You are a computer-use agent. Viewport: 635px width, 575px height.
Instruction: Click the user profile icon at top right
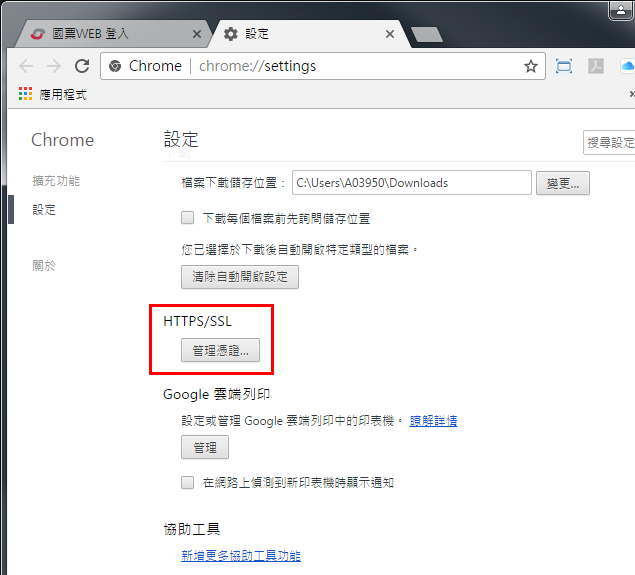point(621,10)
